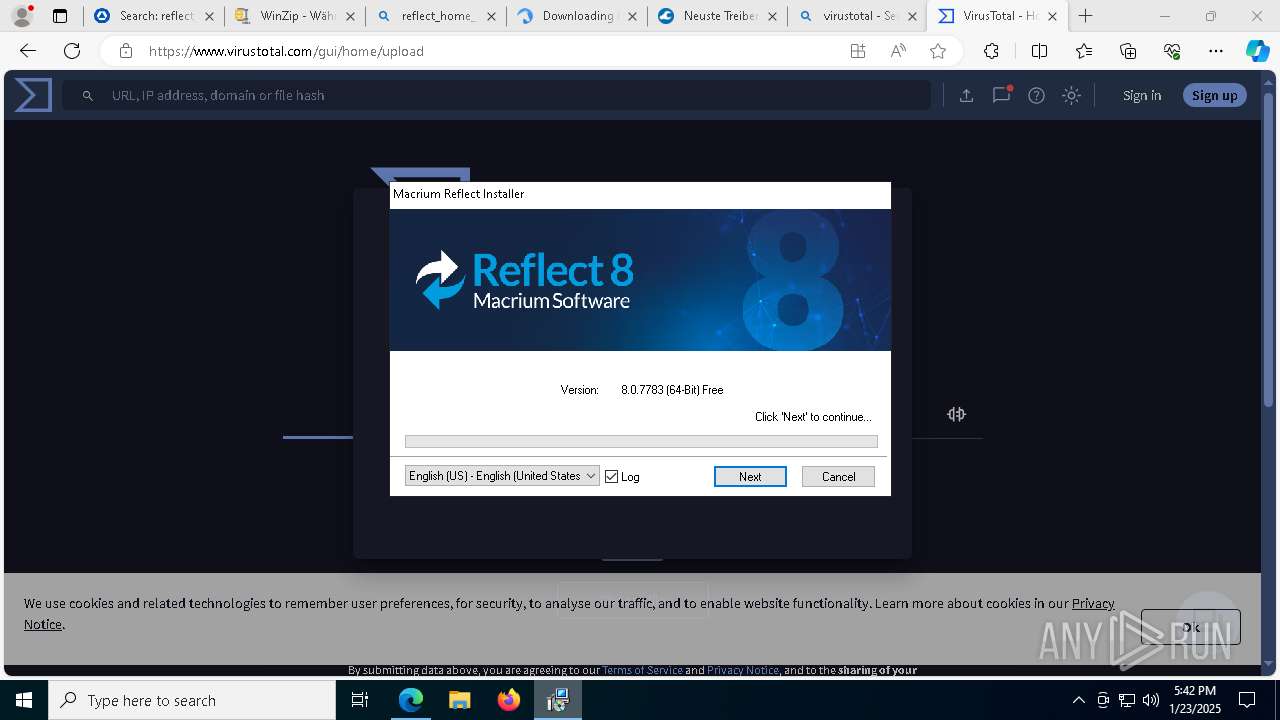This screenshot has height=720, width=1280.
Task: Switch to Search: reflect tab
Action: click(x=154, y=16)
